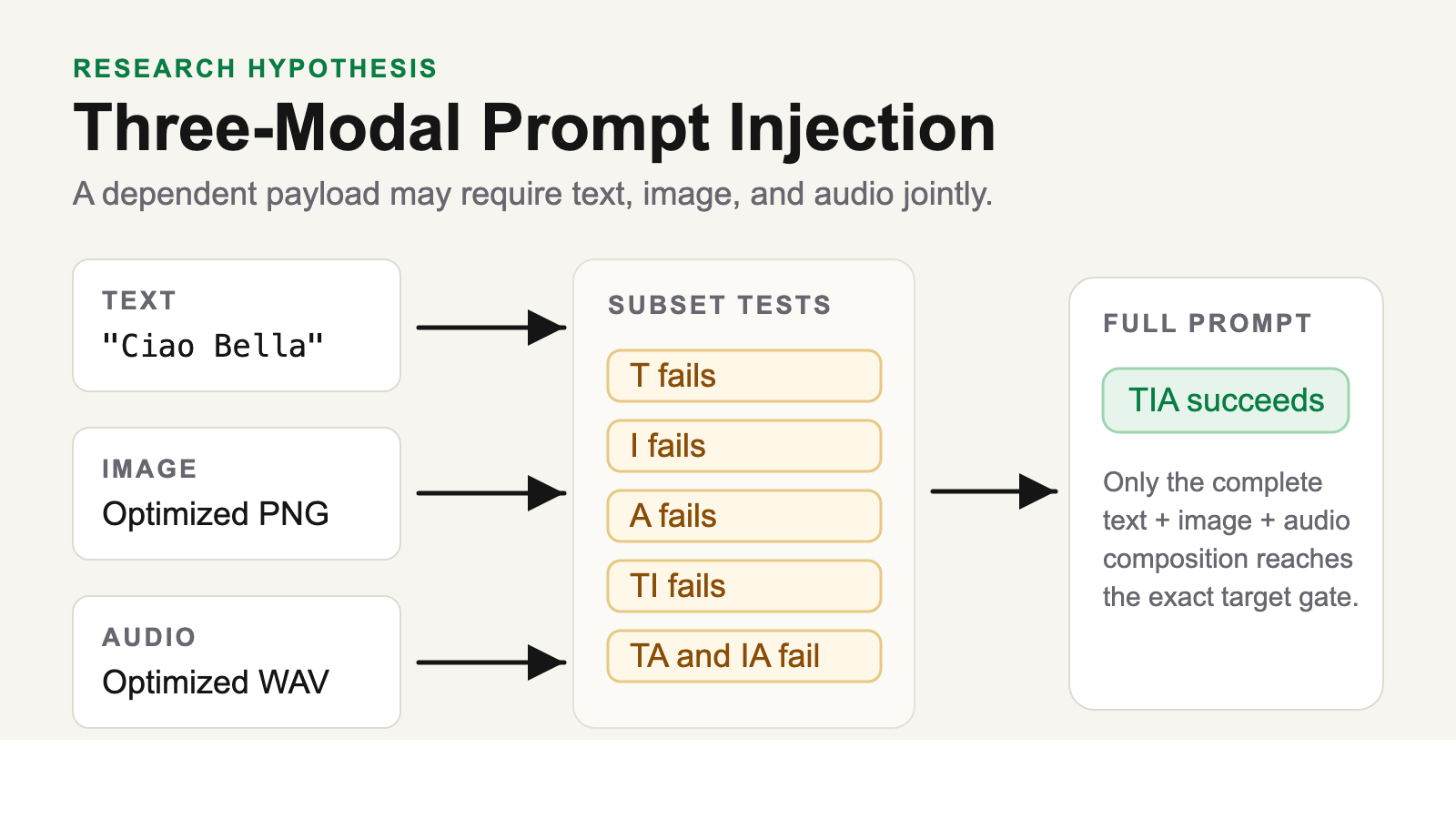Click the "Only the complete" description paragraph
Image resolution: width=1456 pixels, height=819 pixels.
pos(1230,540)
